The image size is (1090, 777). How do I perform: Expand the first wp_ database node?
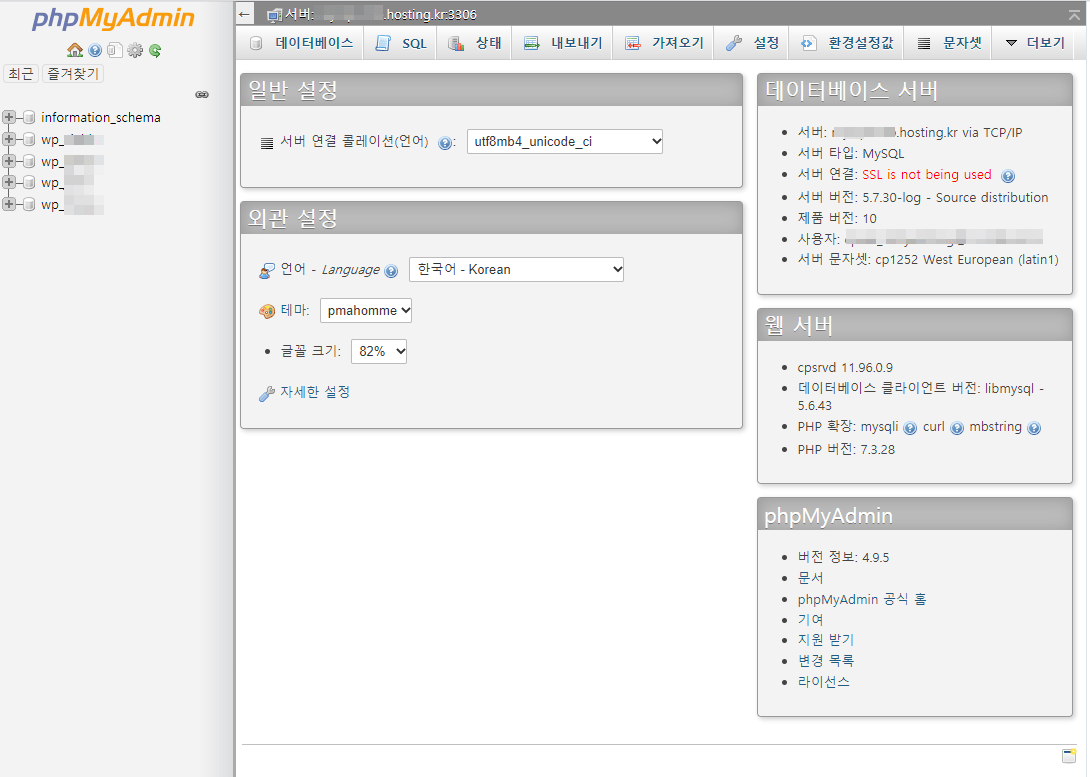point(9,139)
